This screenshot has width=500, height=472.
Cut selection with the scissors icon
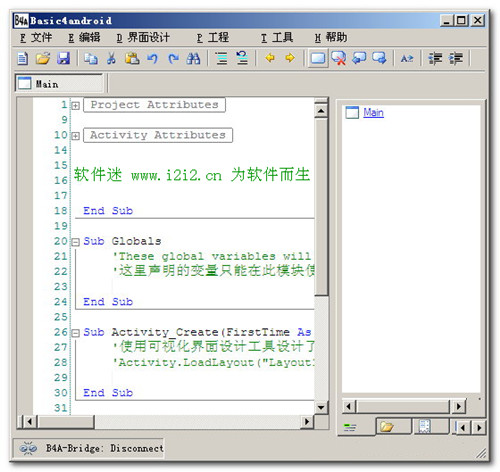click(111, 59)
